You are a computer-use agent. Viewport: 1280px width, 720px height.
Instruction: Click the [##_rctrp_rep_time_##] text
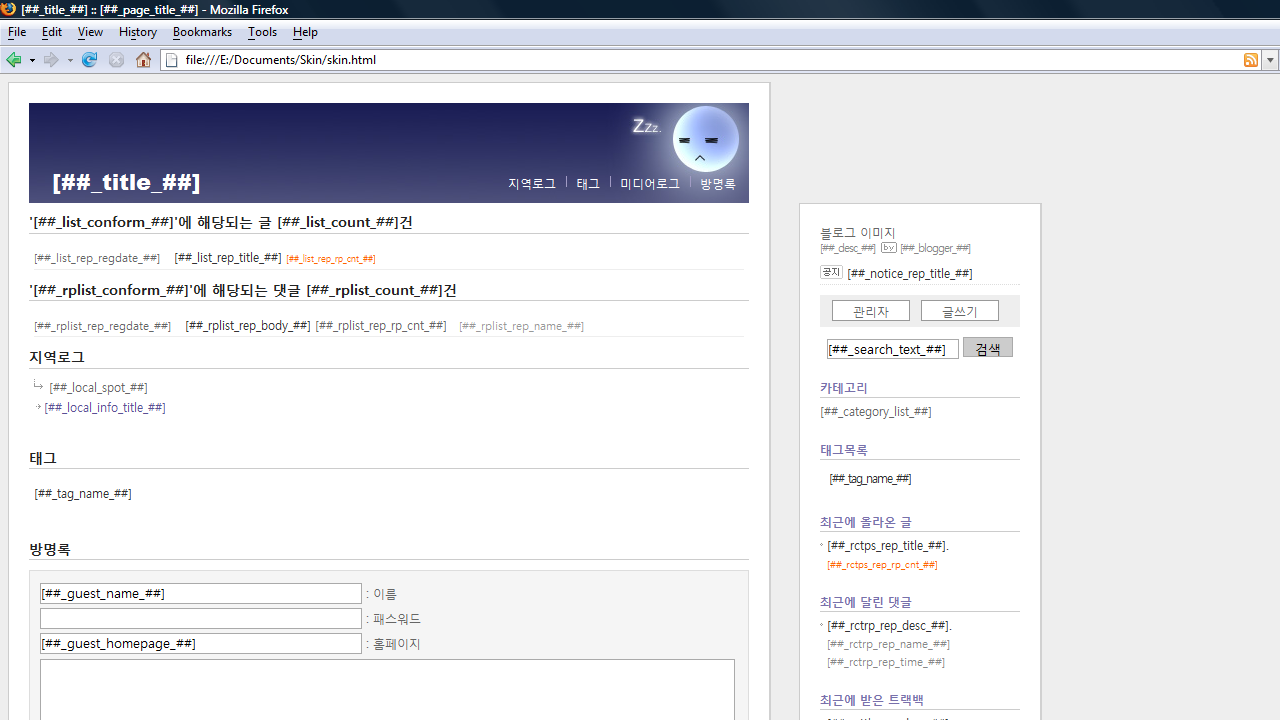(886, 662)
